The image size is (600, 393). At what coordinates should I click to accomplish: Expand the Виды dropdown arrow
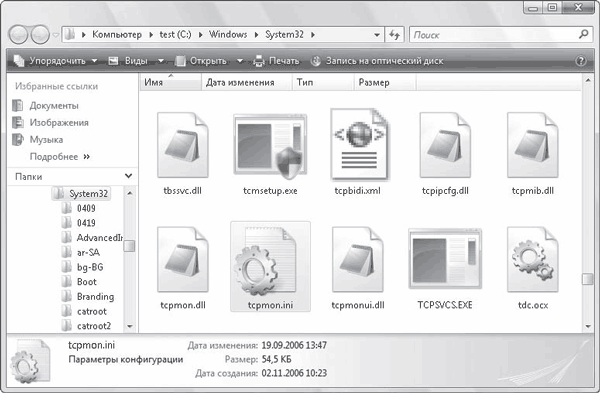point(161,61)
